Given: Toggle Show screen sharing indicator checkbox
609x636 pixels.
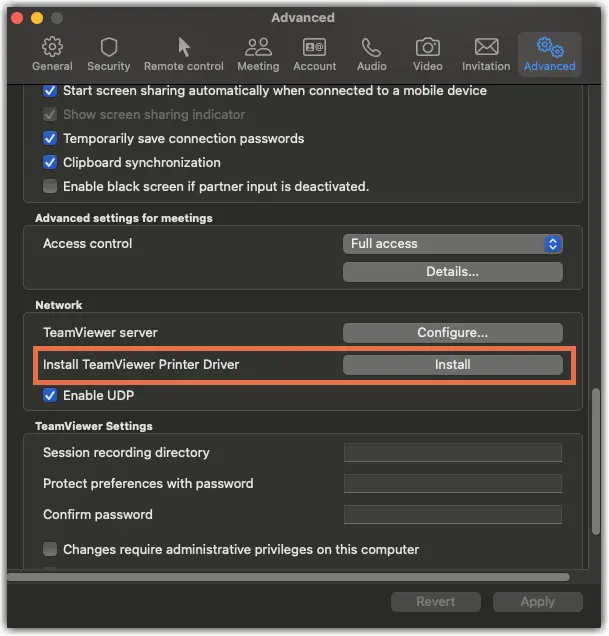Looking at the screenshot, I should click(50, 114).
